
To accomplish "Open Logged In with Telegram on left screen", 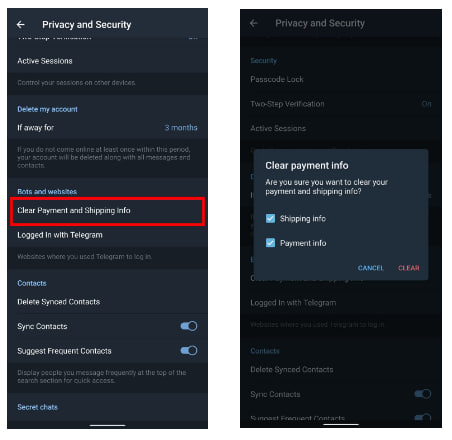I will point(107,235).
